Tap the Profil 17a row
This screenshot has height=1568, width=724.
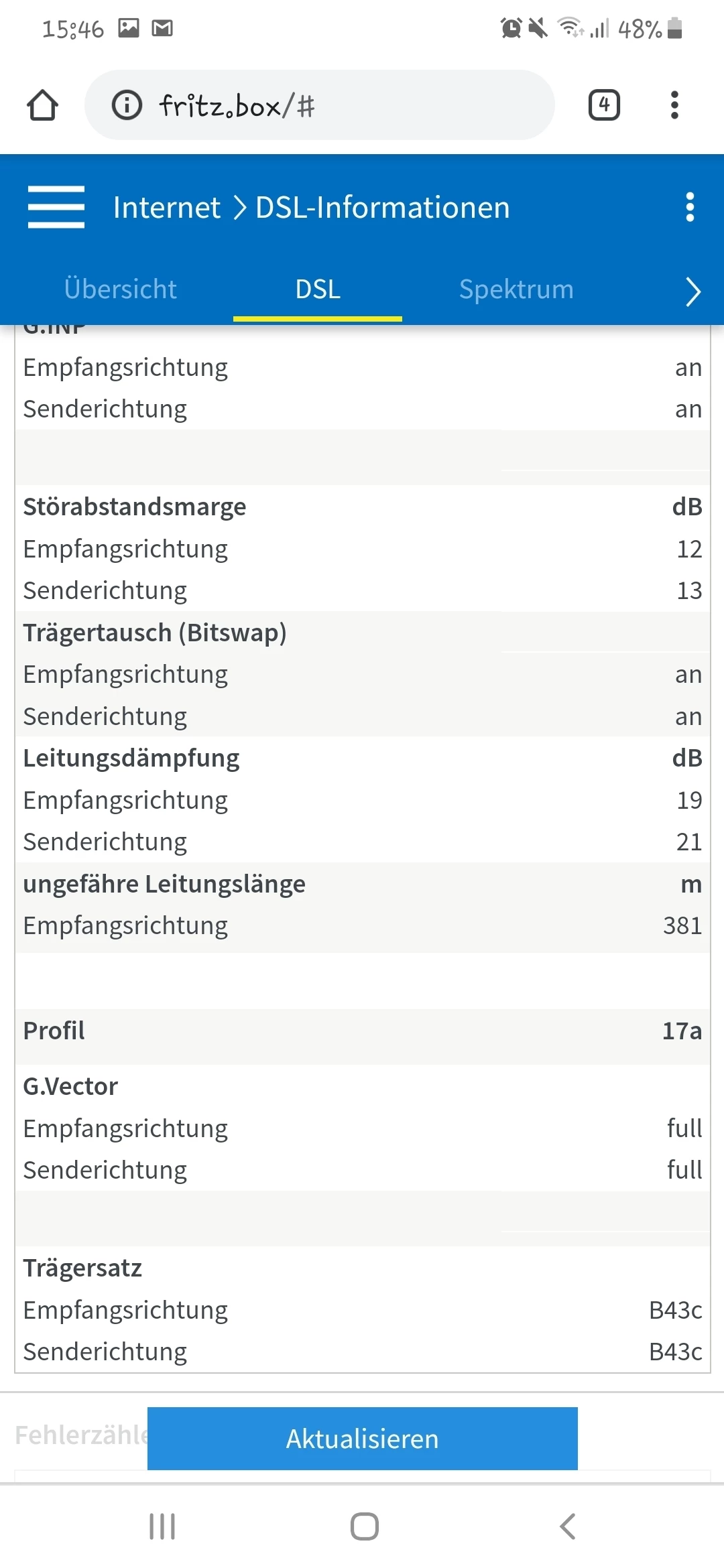[362, 1031]
